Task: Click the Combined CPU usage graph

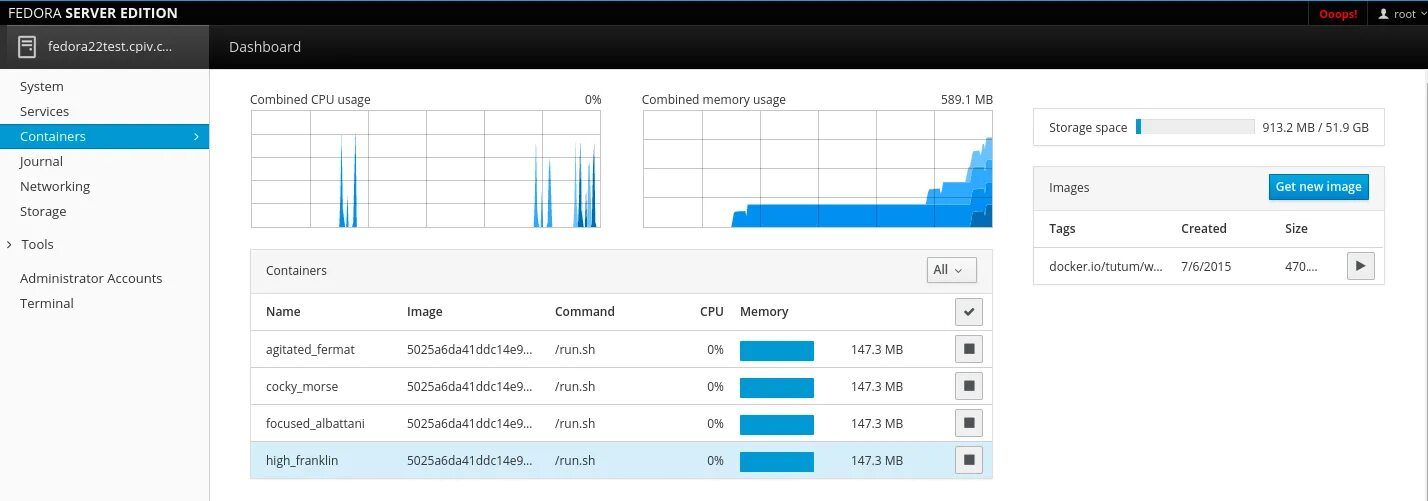Action: 425,168
